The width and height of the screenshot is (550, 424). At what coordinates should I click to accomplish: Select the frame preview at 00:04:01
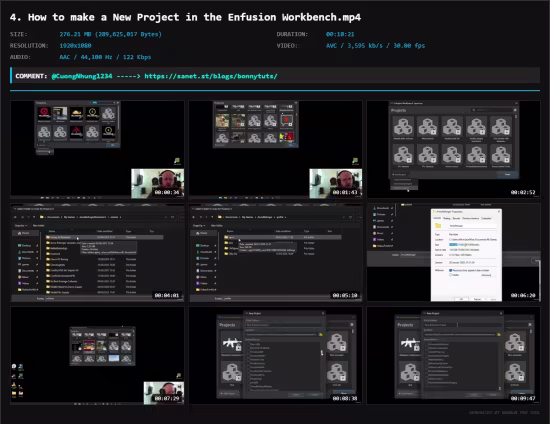point(97,253)
